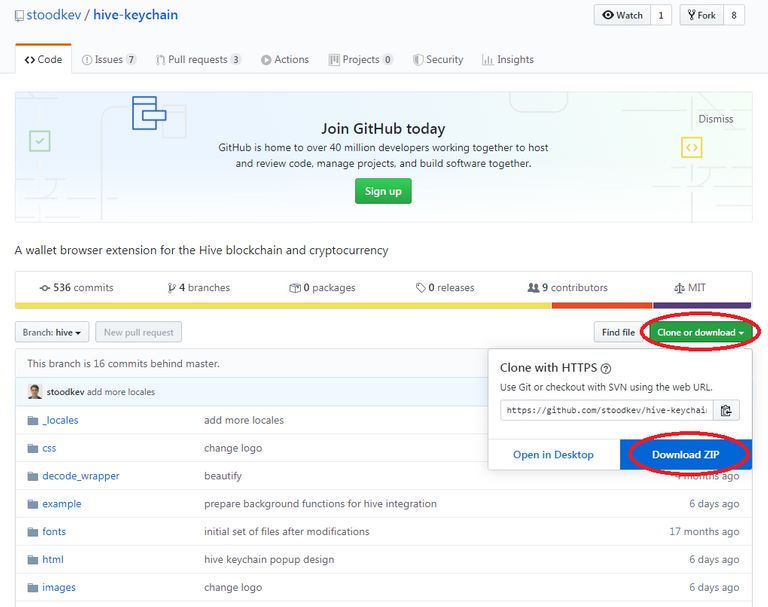View the 4 branches list

click(198, 288)
